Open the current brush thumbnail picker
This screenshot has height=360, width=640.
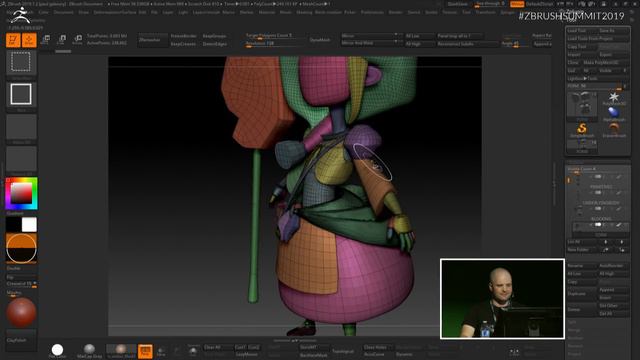point(21,62)
